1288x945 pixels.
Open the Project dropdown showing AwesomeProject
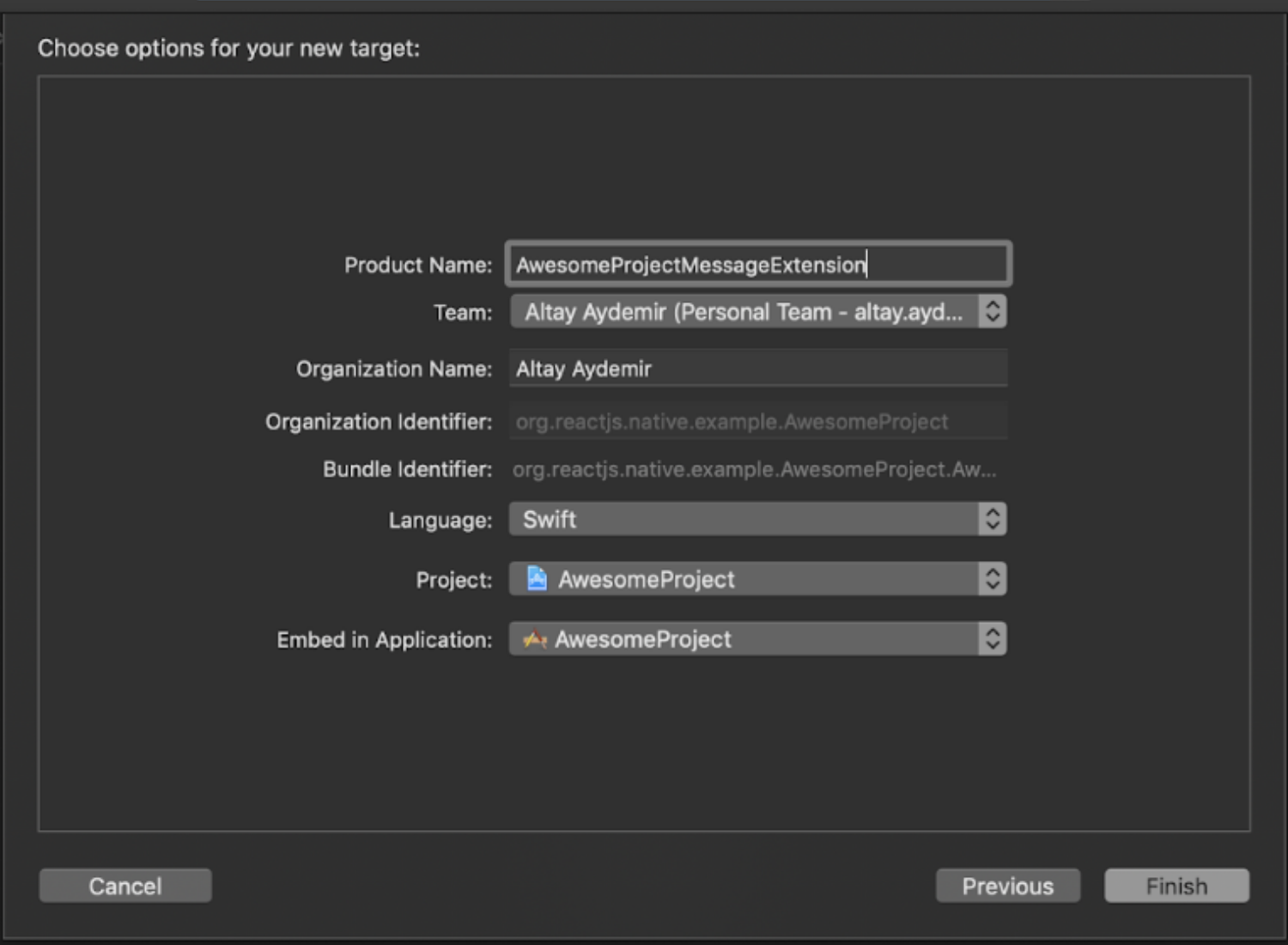(x=758, y=579)
